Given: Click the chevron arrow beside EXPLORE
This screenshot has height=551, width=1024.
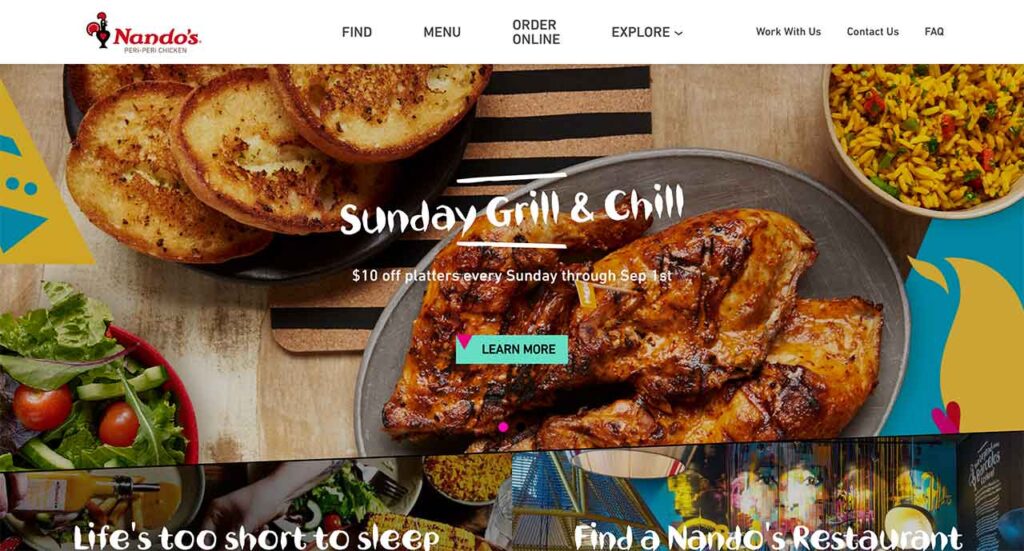Looking at the screenshot, I should pyautogui.click(x=679, y=33).
